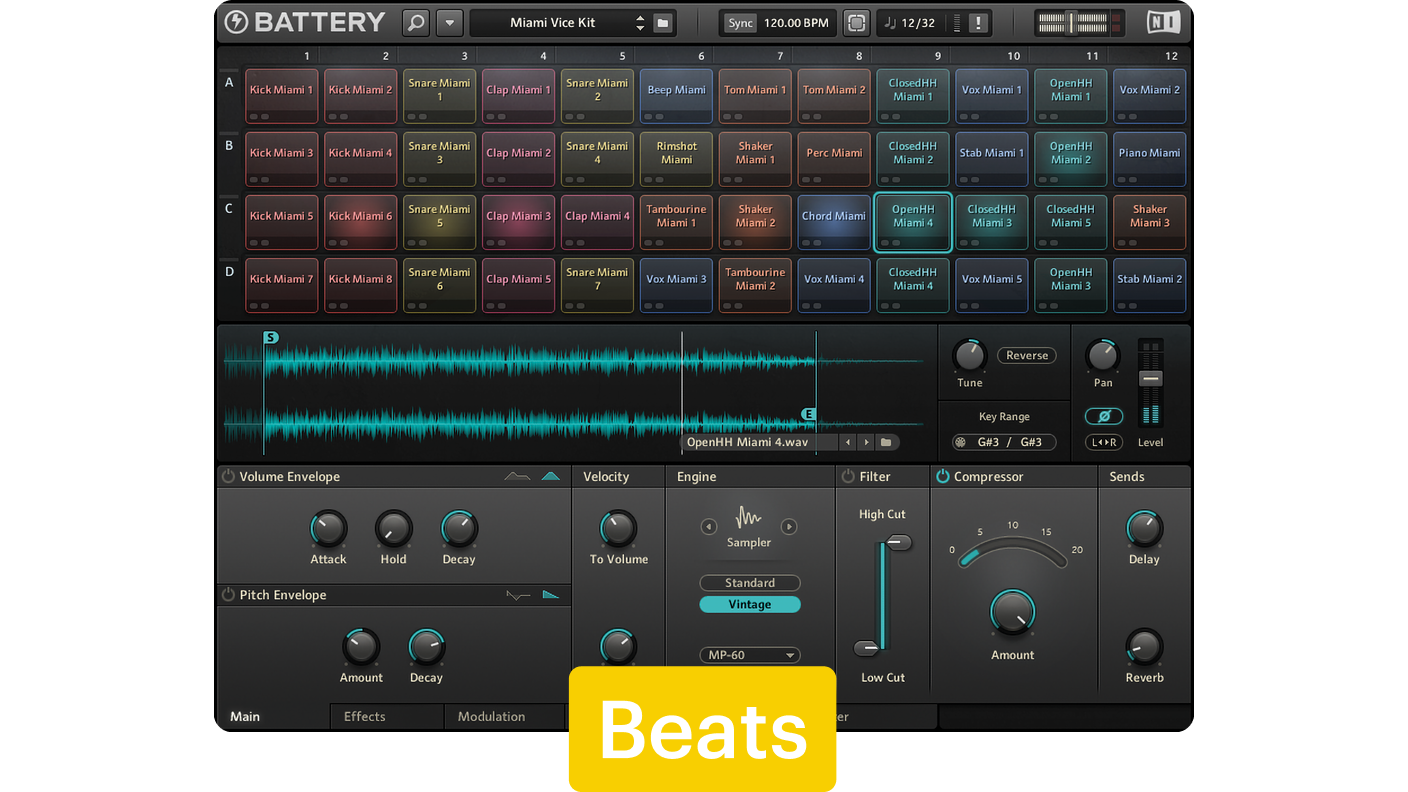The image size is (1408, 792).
Task: Toggle the Compressor power button
Action: click(x=942, y=477)
